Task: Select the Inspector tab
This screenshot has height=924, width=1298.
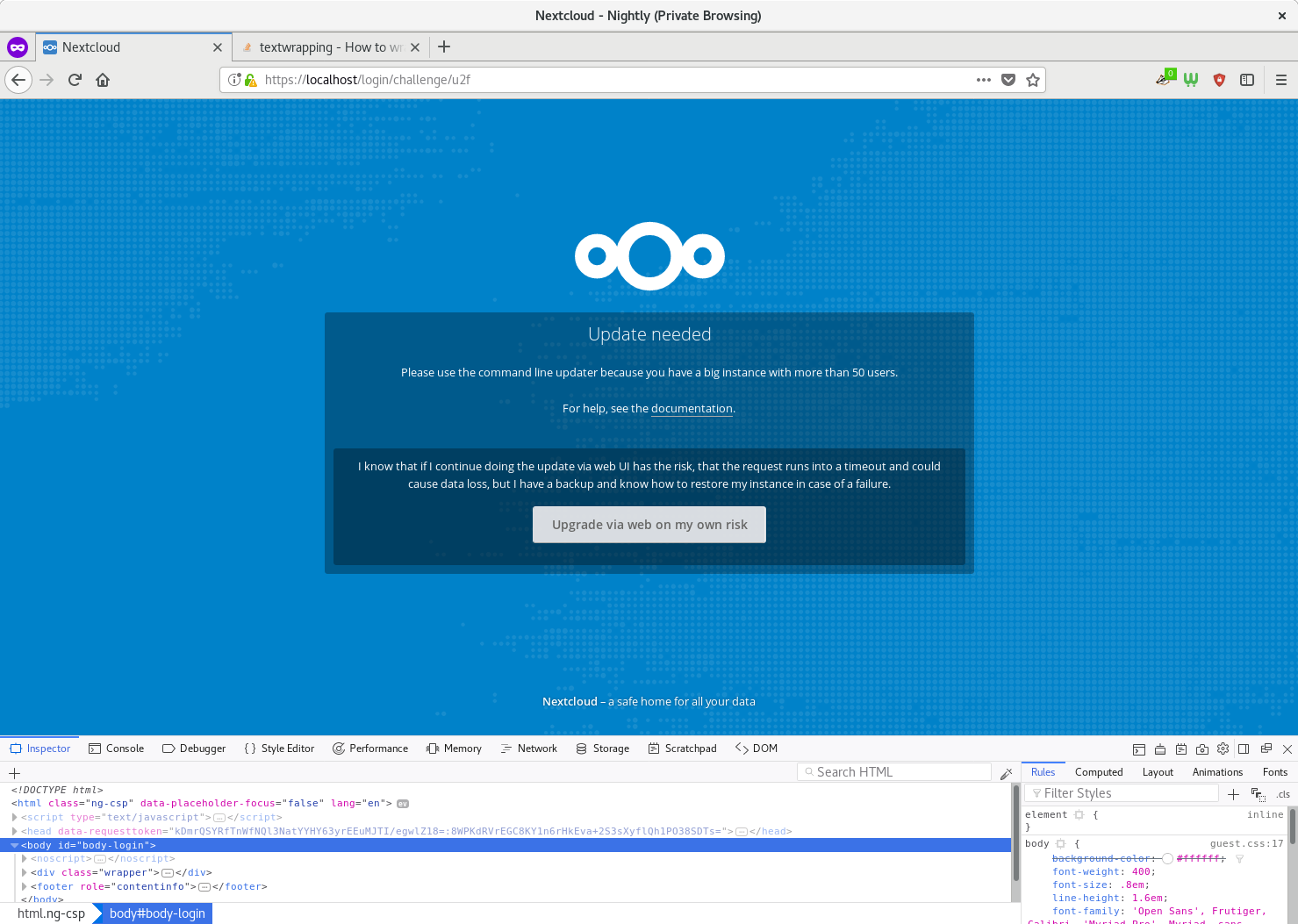Action: (39, 749)
